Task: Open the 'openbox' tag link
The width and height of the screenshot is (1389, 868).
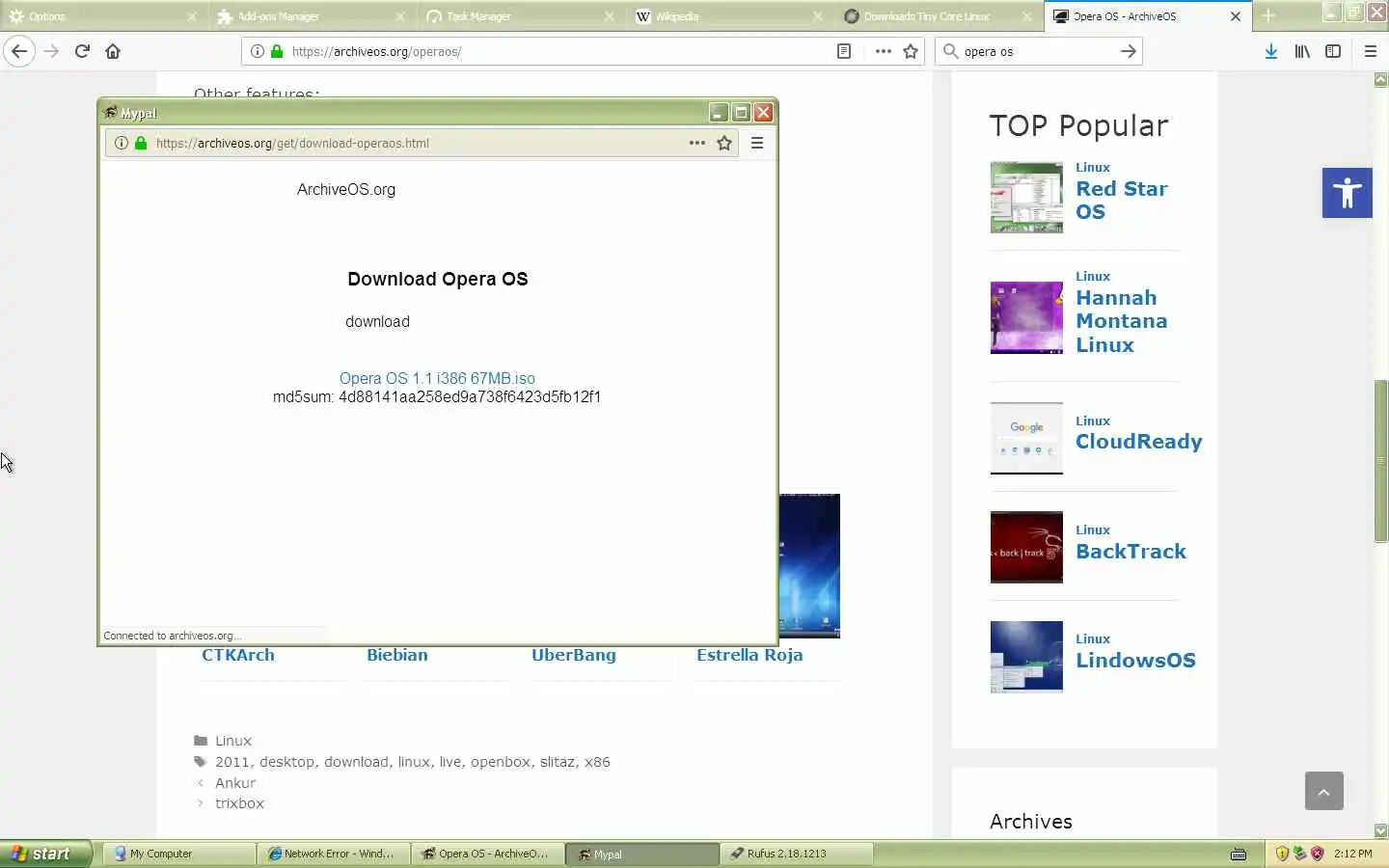Action: click(500, 762)
